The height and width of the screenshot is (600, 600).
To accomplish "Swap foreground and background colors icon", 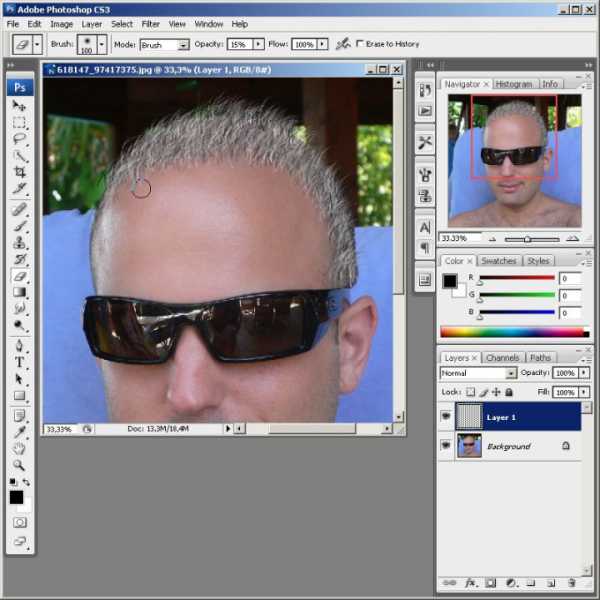I will (26, 482).
